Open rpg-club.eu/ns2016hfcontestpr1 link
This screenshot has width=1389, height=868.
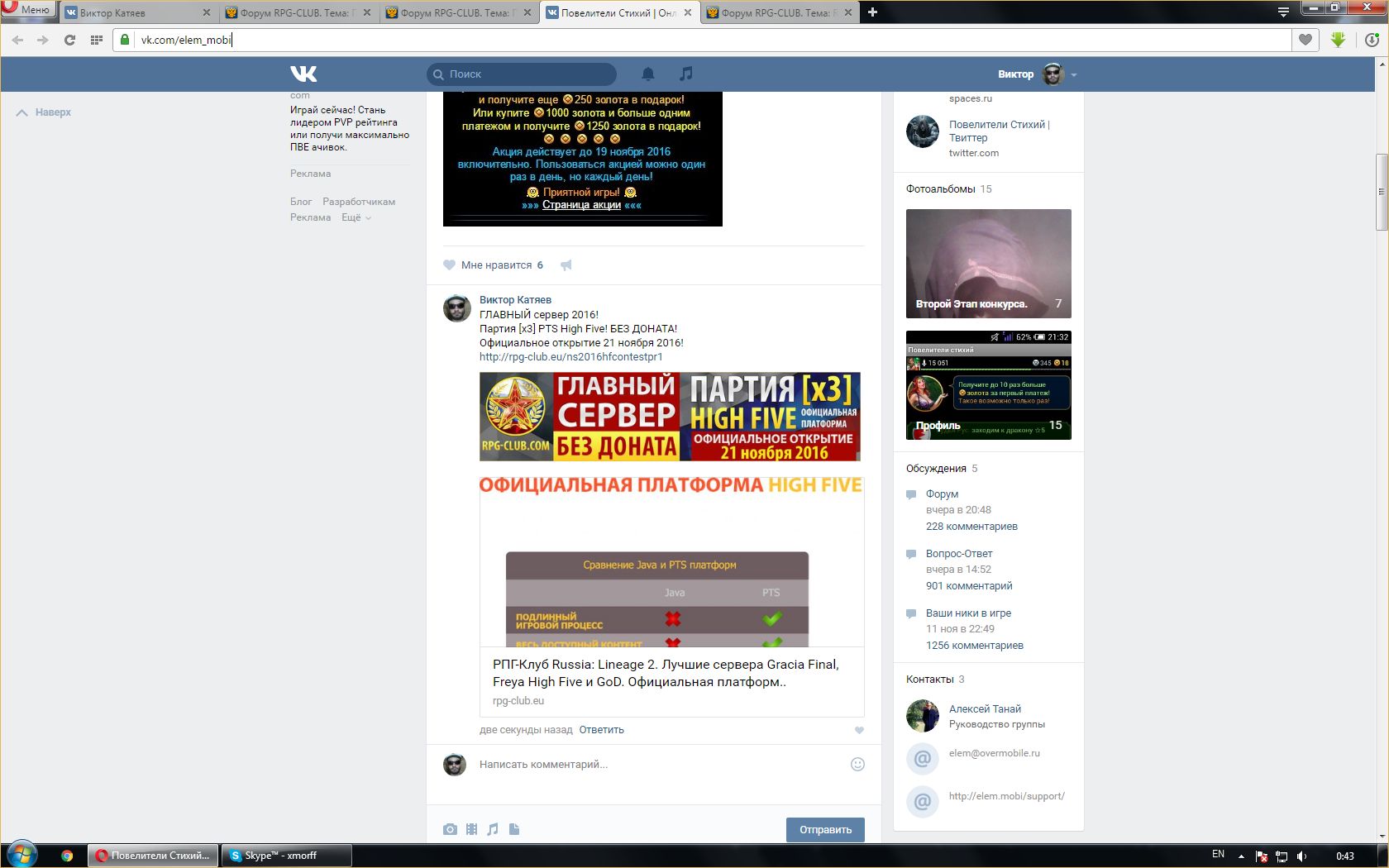tap(570, 357)
